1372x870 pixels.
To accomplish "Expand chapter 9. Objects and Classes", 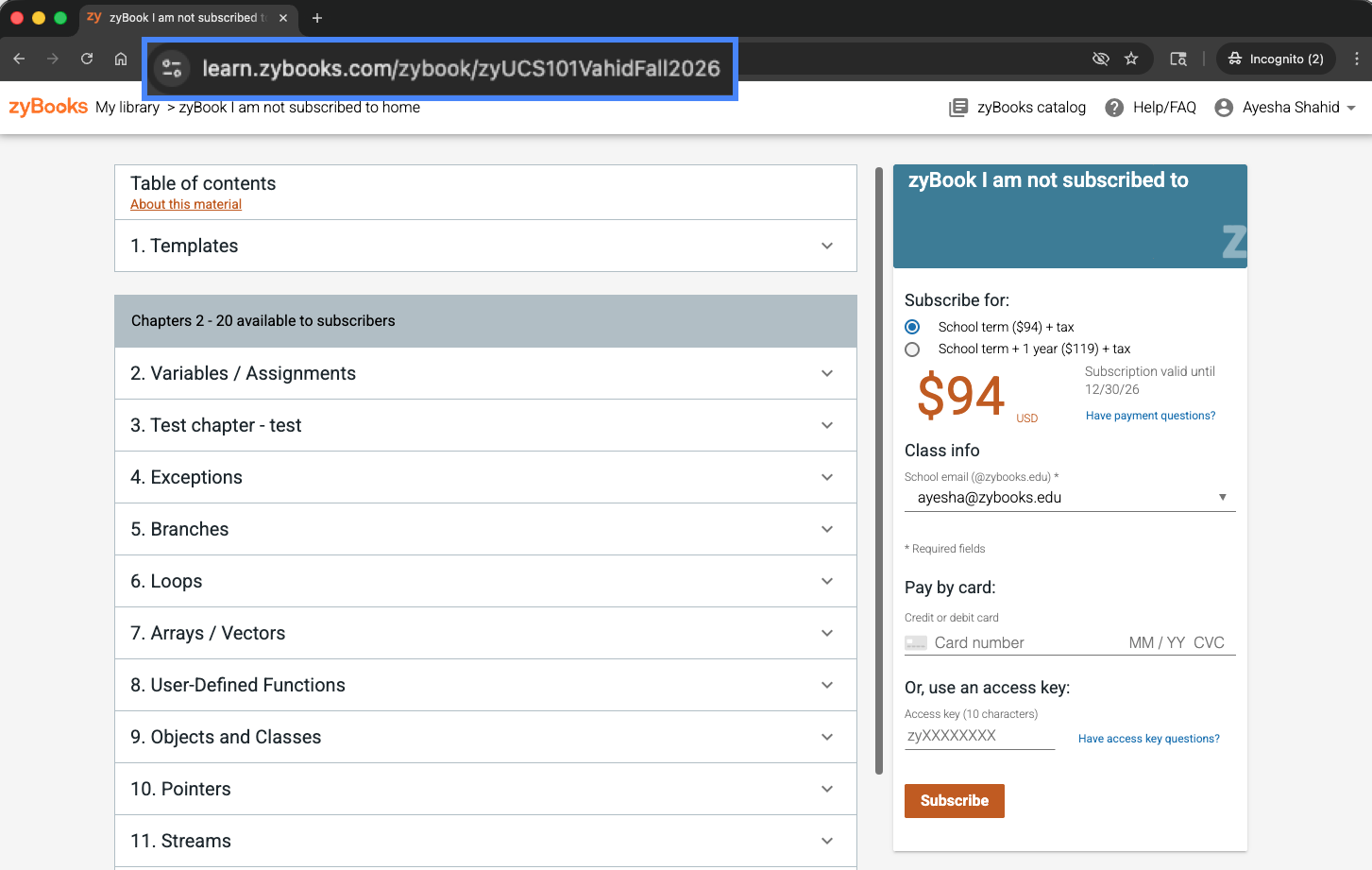I will [x=485, y=737].
